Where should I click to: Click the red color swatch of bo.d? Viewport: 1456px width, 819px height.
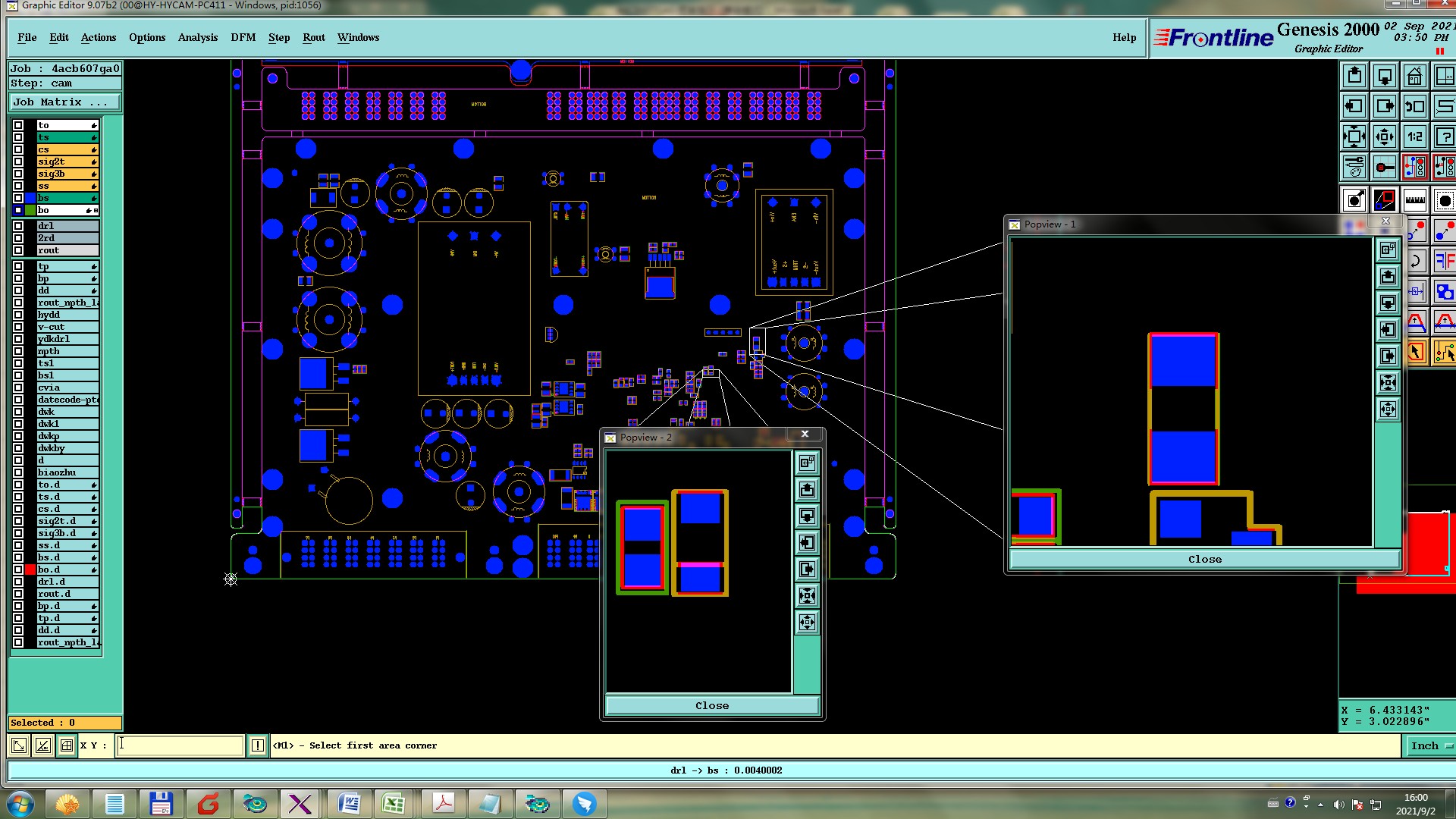(x=30, y=570)
